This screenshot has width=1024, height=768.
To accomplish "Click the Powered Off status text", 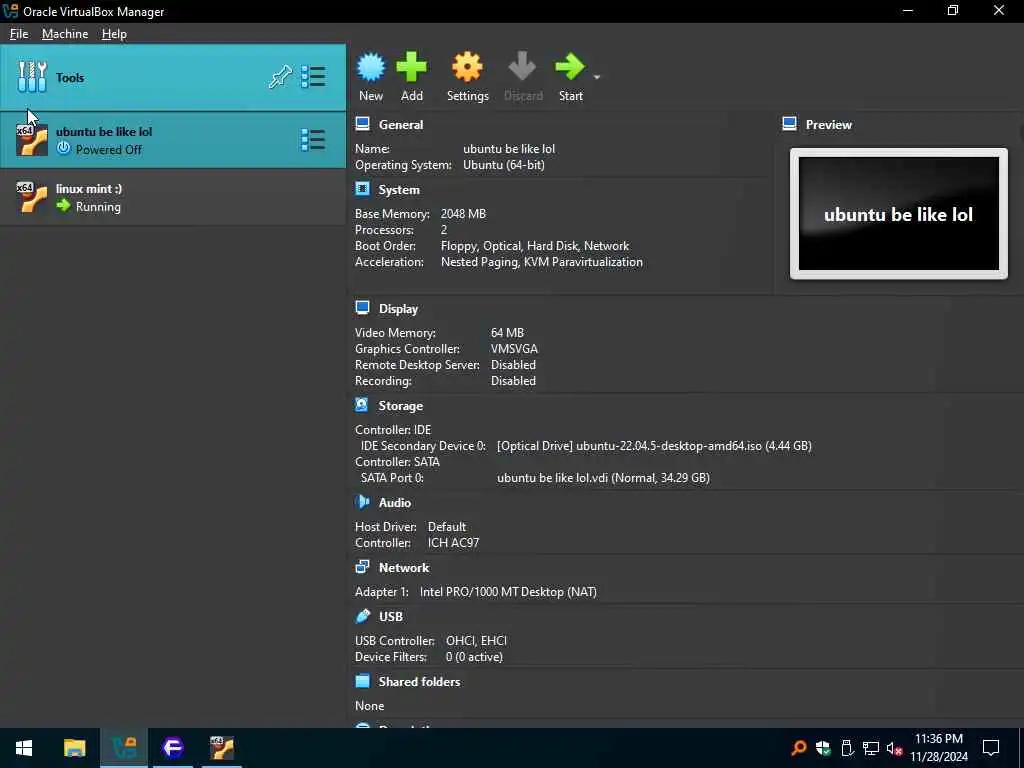I will pyautogui.click(x=108, y=150).
